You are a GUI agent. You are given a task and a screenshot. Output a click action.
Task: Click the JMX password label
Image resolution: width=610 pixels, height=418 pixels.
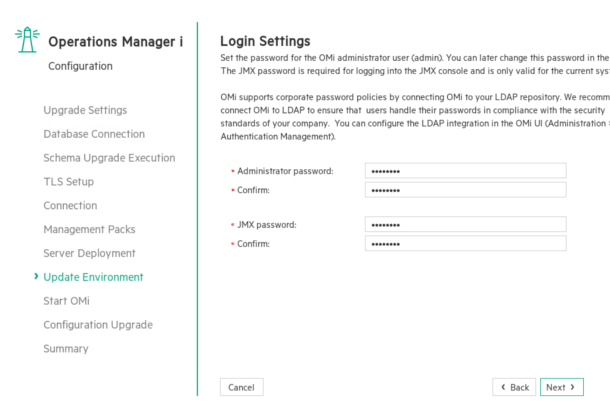tap(266, 225)
